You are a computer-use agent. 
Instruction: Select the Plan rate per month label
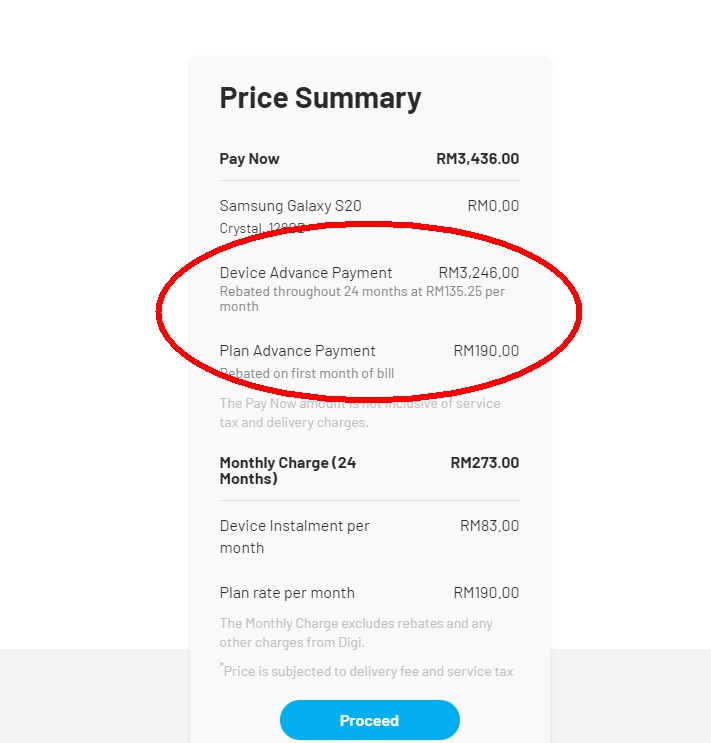(287, 593)
